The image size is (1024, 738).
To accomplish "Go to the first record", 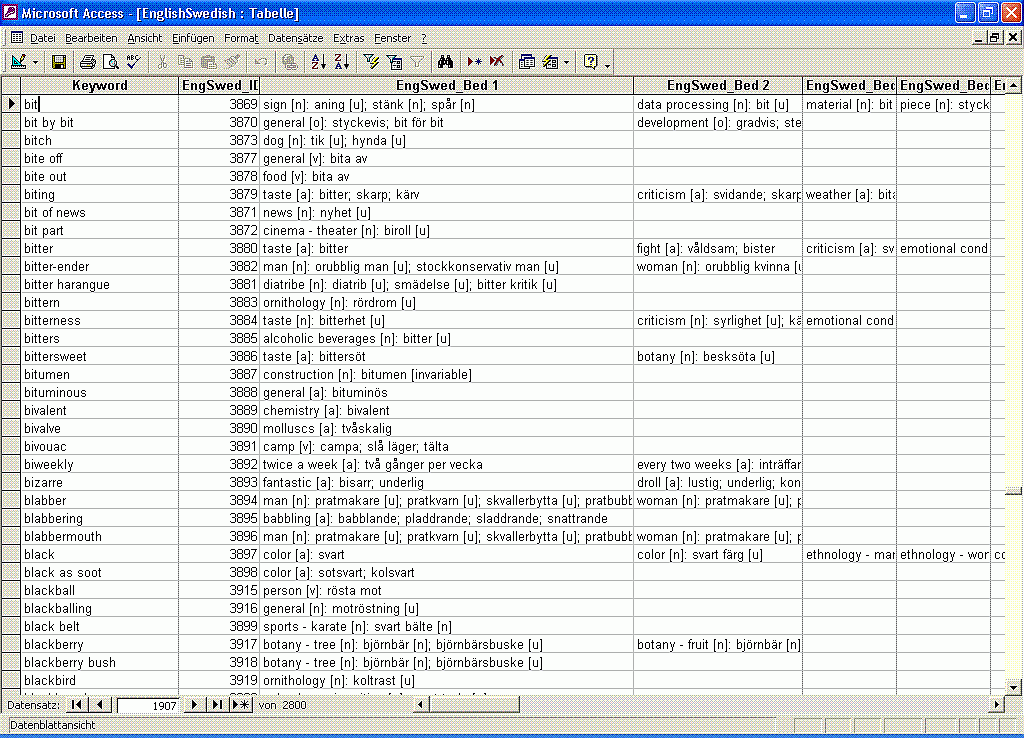I will [x=77, y=705].
